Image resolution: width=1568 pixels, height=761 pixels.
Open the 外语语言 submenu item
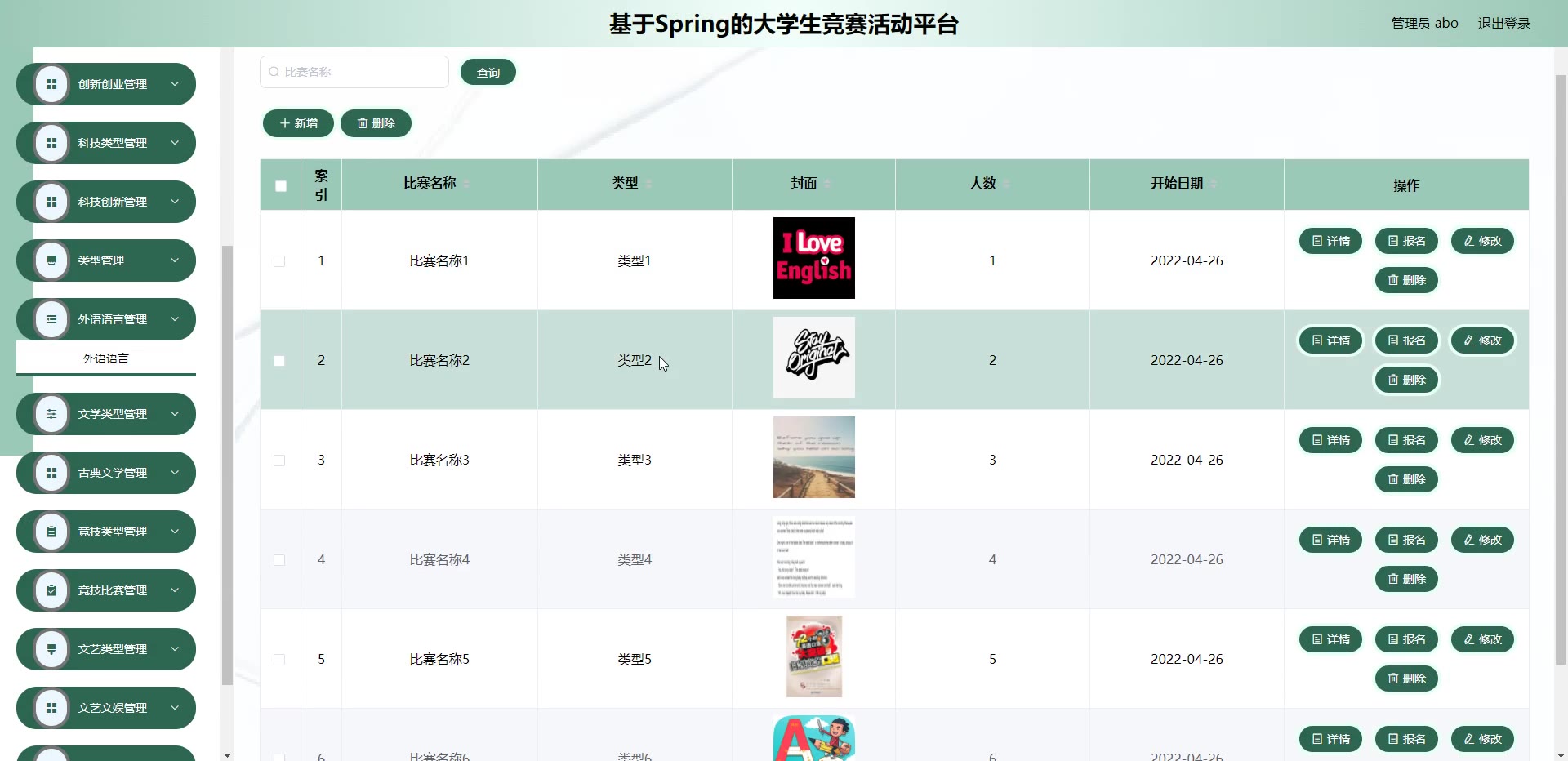click(x=106, y=358)
